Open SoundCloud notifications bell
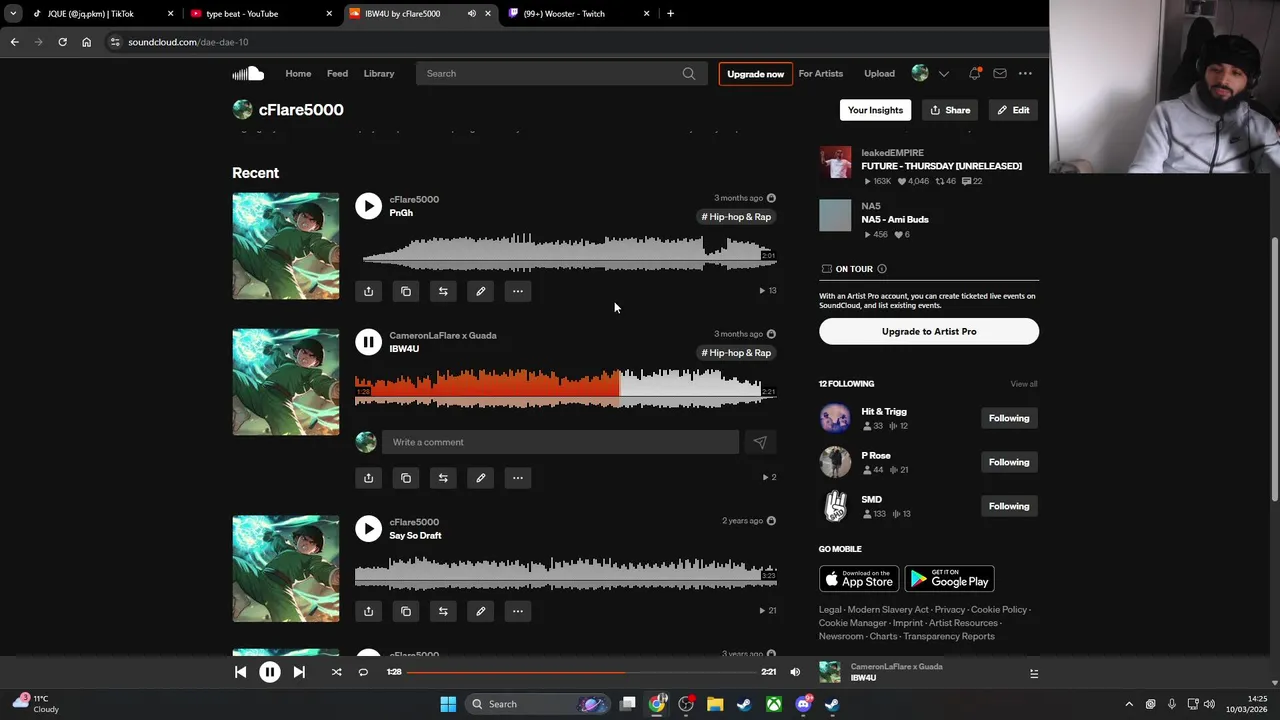The image size is (1280, 720). [x=974, y=73]
